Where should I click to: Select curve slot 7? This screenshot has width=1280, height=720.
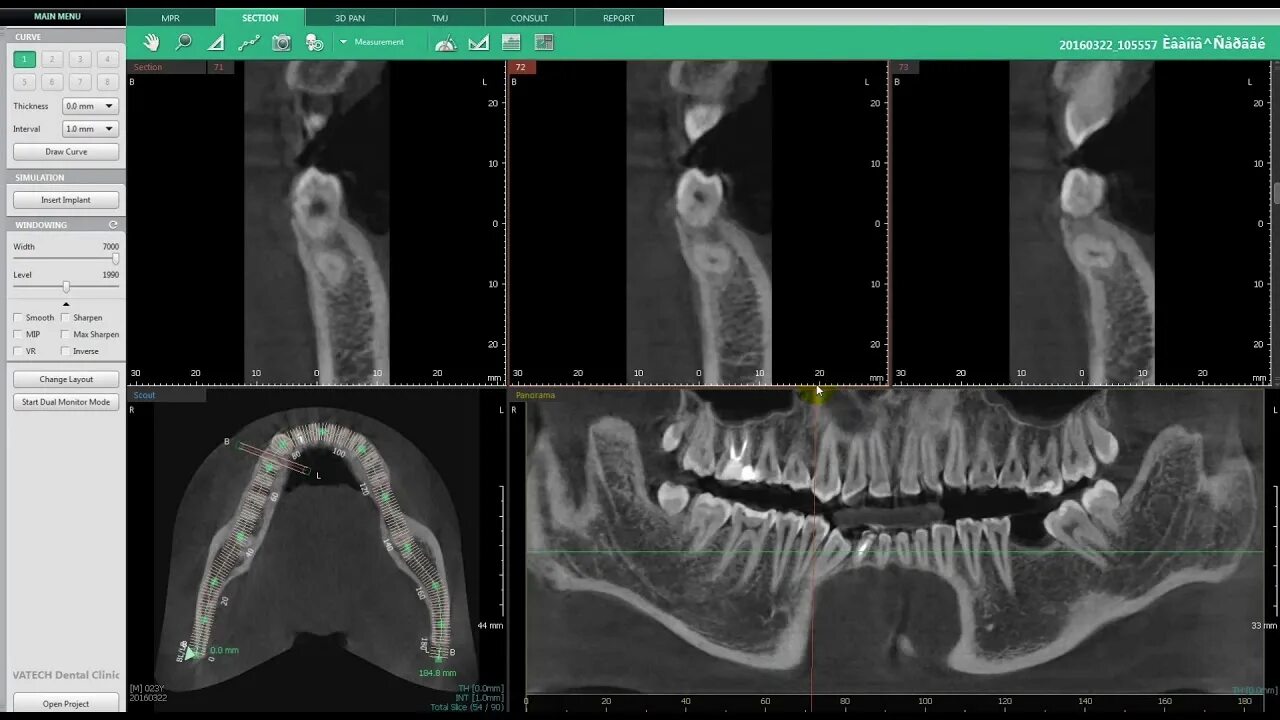coord(80,82)
